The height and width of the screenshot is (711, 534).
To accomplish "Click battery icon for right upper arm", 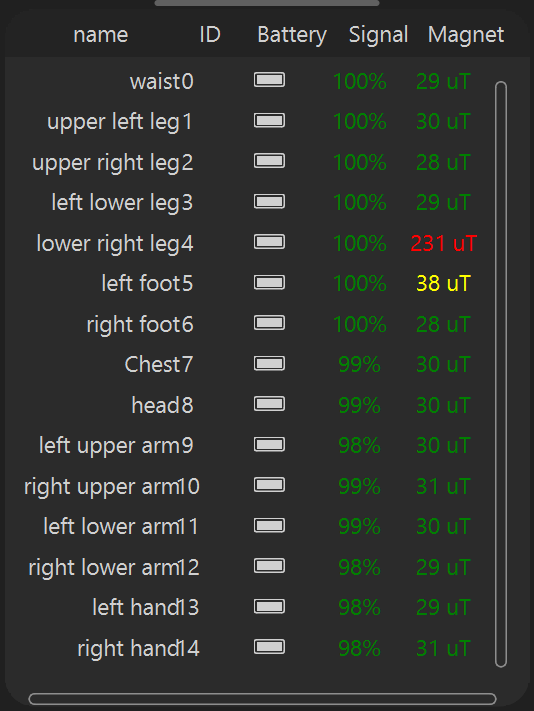I will point(269,485).
